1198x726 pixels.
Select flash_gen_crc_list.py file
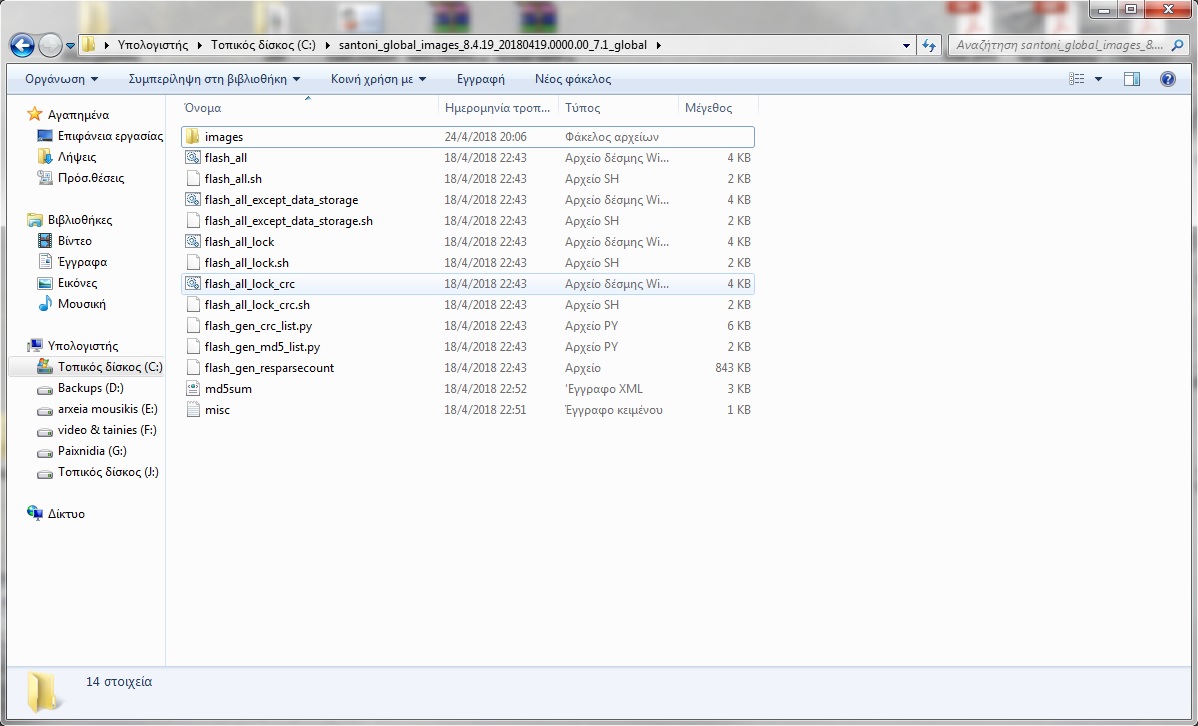pos(258,326)
